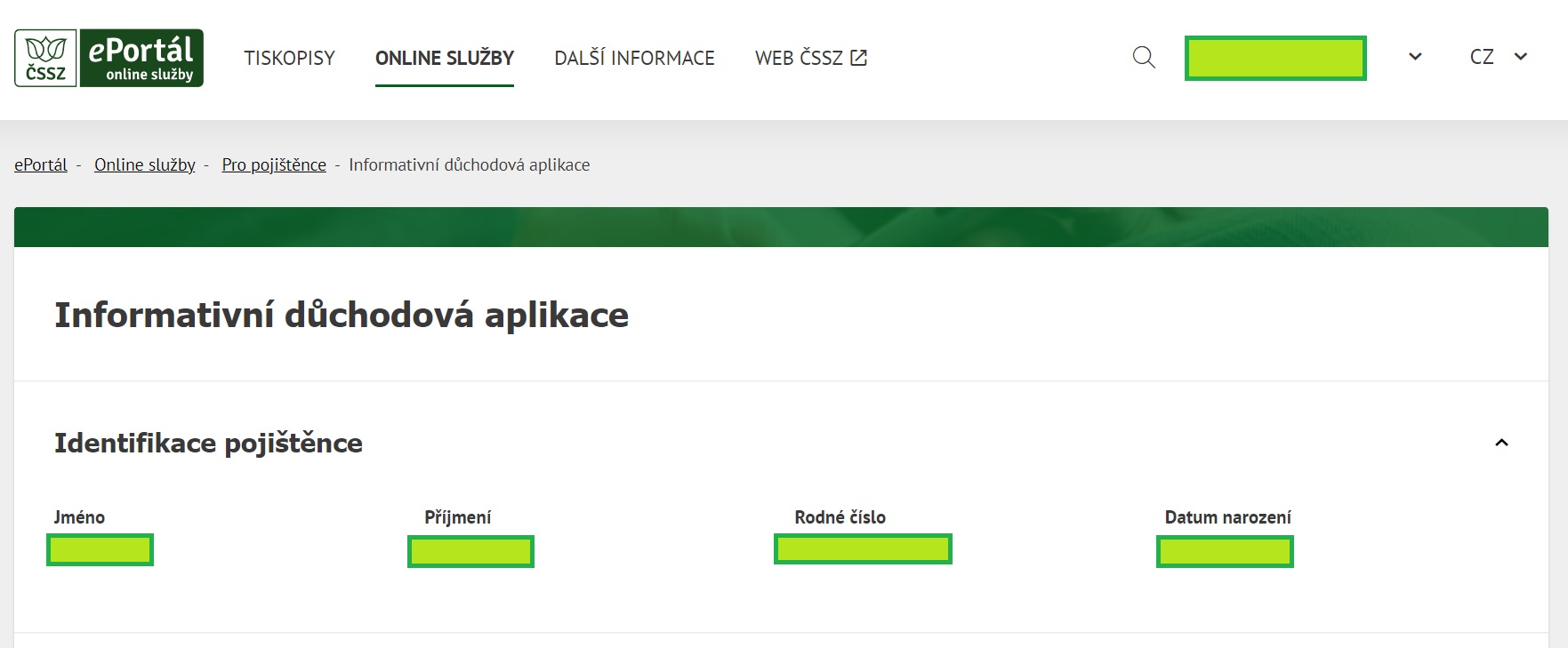Click the ČSSZ emblem logo
The height and width of the screenshot is (648, 1568).
(x=45, y=59)
